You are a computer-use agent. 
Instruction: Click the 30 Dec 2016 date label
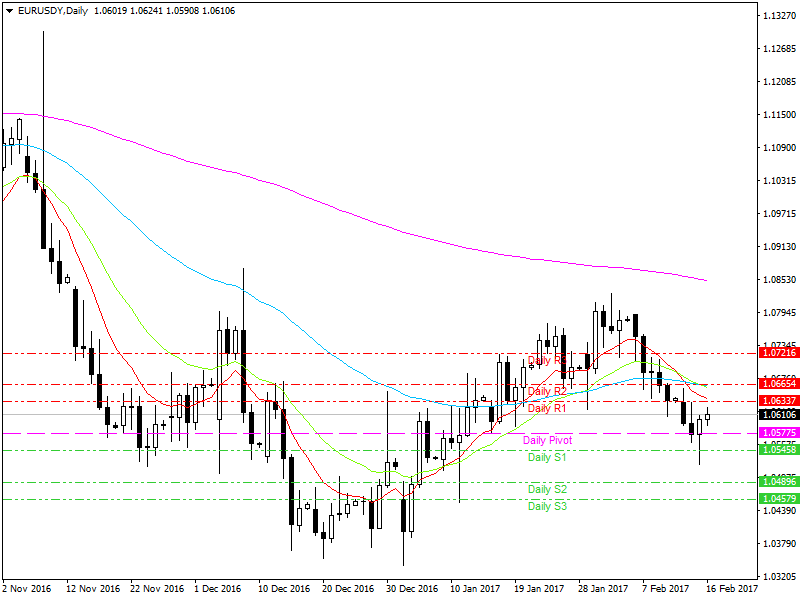[412, 589]
